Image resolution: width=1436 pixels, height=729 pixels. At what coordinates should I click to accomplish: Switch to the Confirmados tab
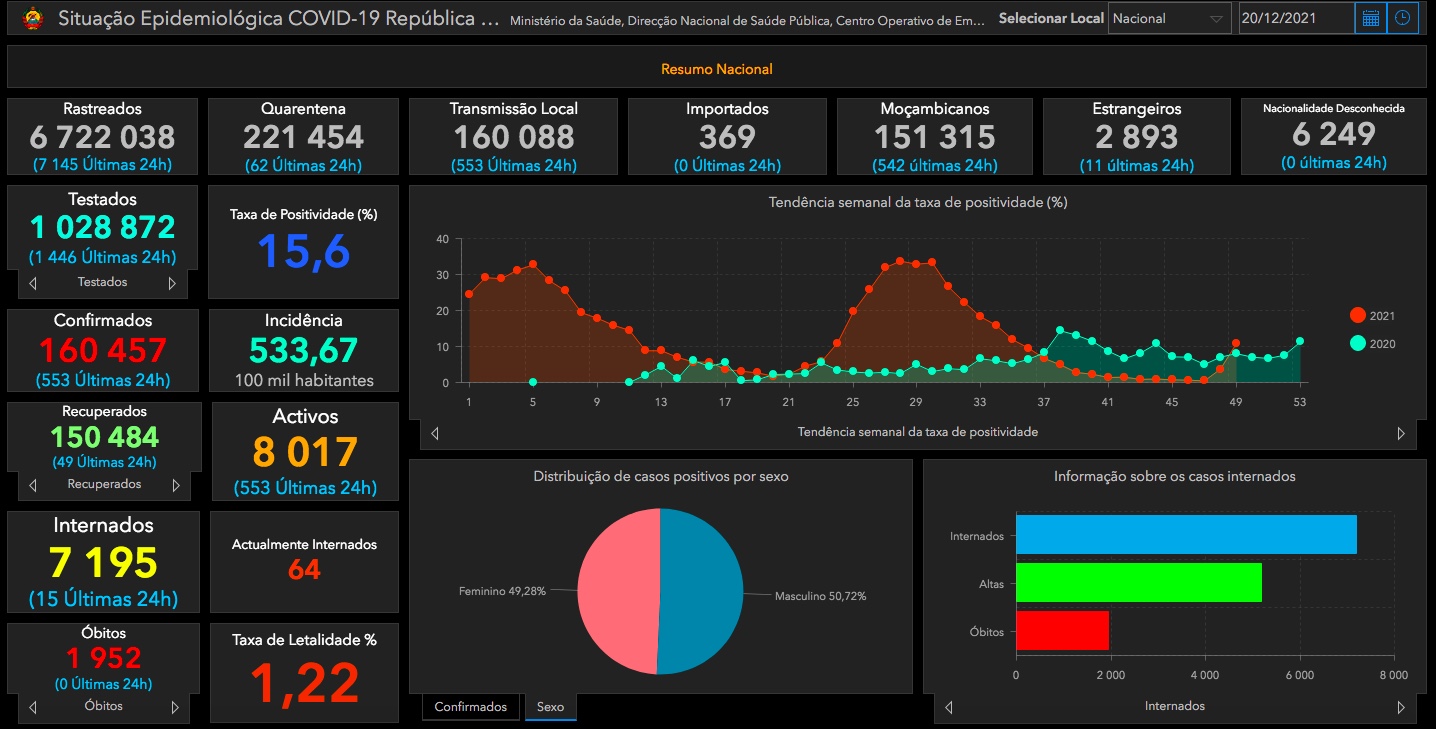471,707
